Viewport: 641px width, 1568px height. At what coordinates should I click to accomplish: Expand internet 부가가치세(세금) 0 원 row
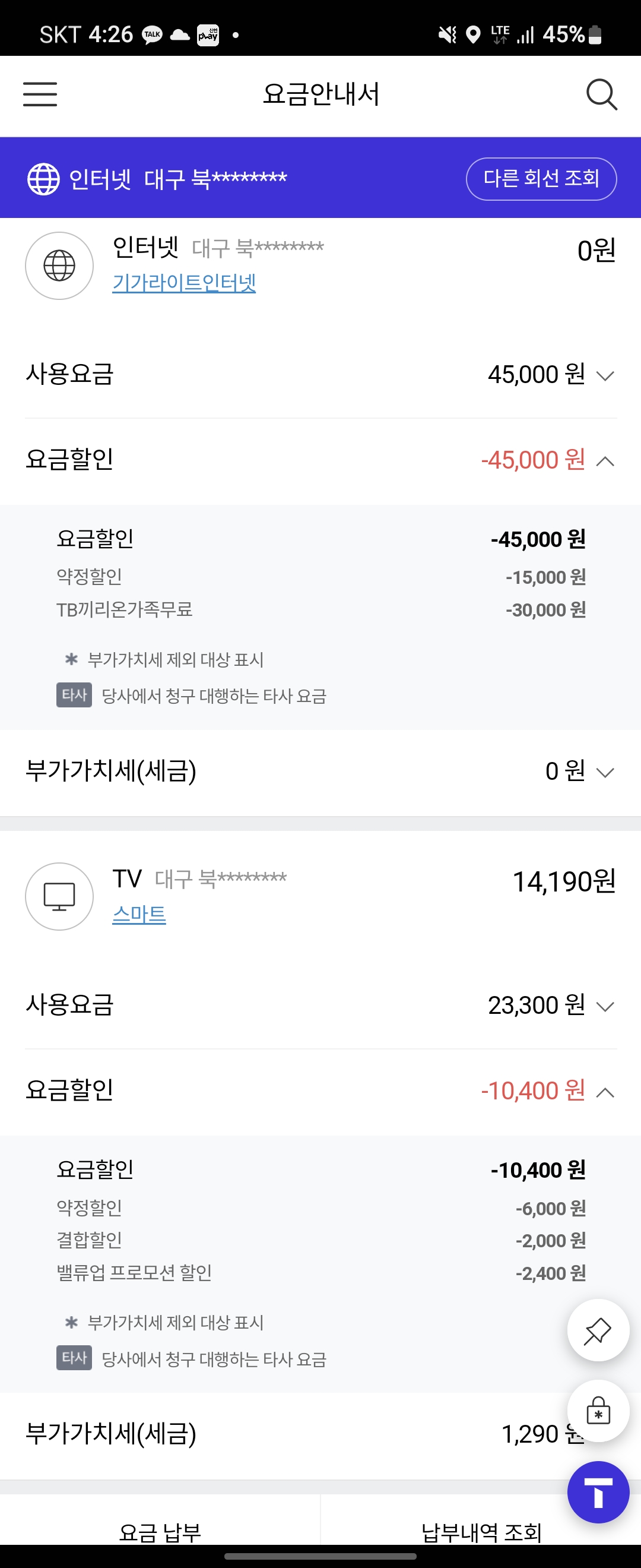605,773
